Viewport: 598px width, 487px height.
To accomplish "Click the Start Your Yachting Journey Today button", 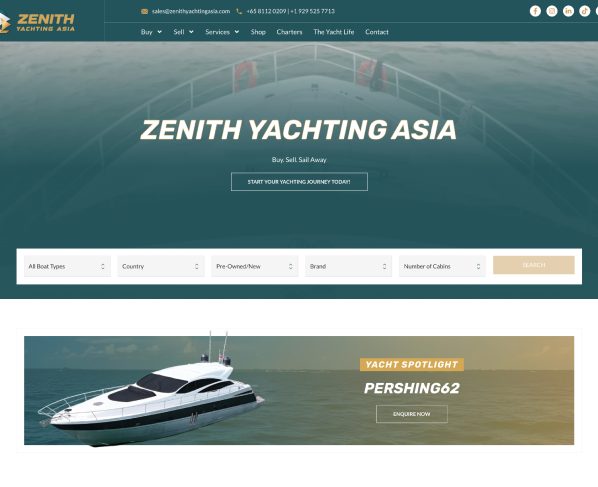I will [x=299, y=182].
